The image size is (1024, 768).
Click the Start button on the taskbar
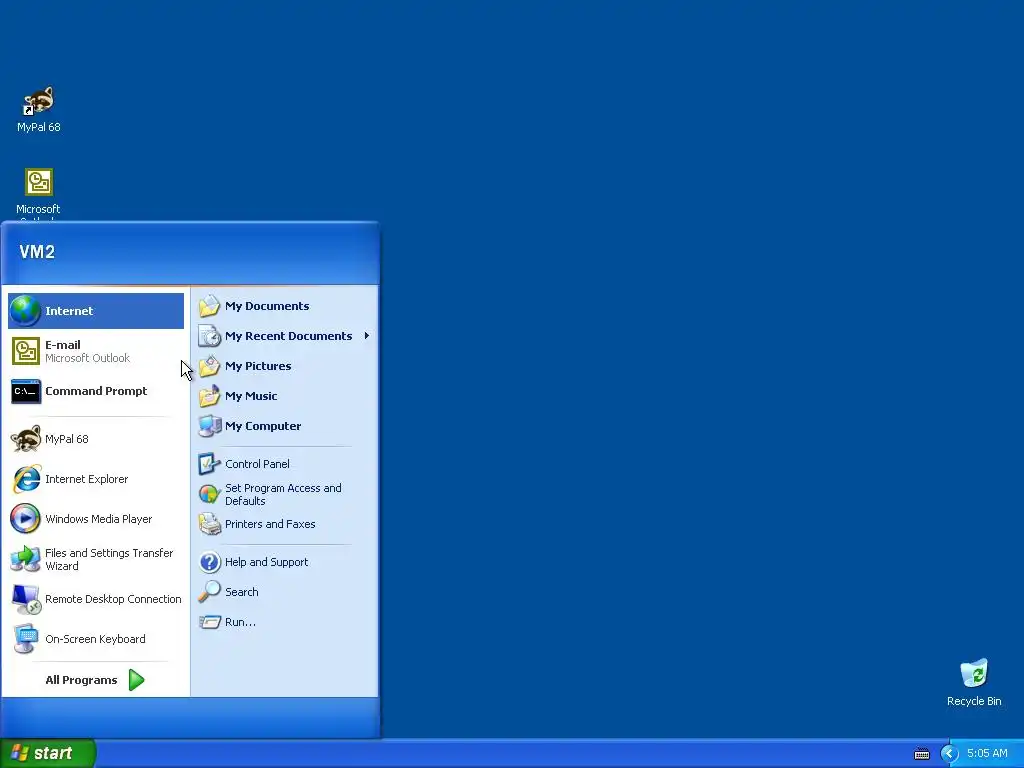pyautogui.click(x=48, y=753)
